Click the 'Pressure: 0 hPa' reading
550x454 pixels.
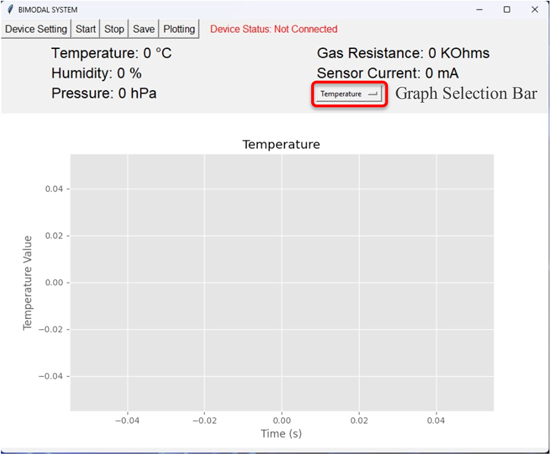pos(104,93)
